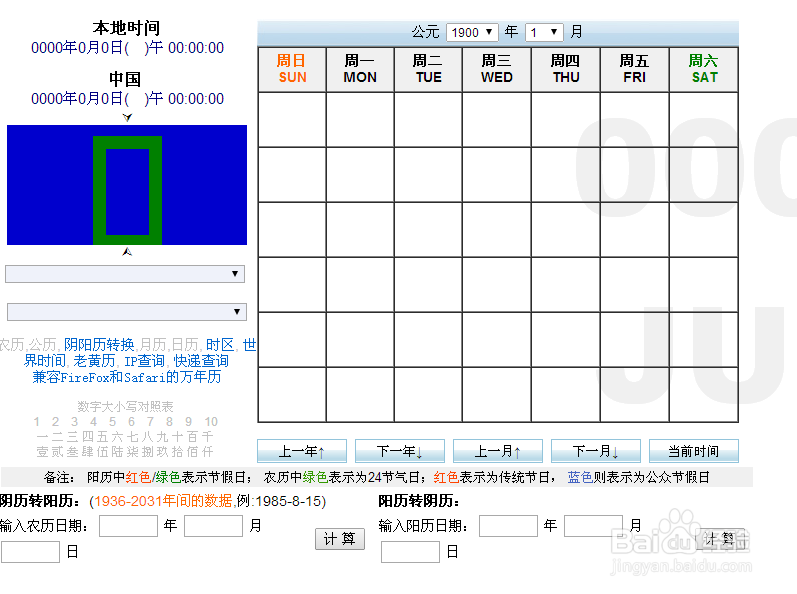Focus the solar month input field

(x=594, y=526)
